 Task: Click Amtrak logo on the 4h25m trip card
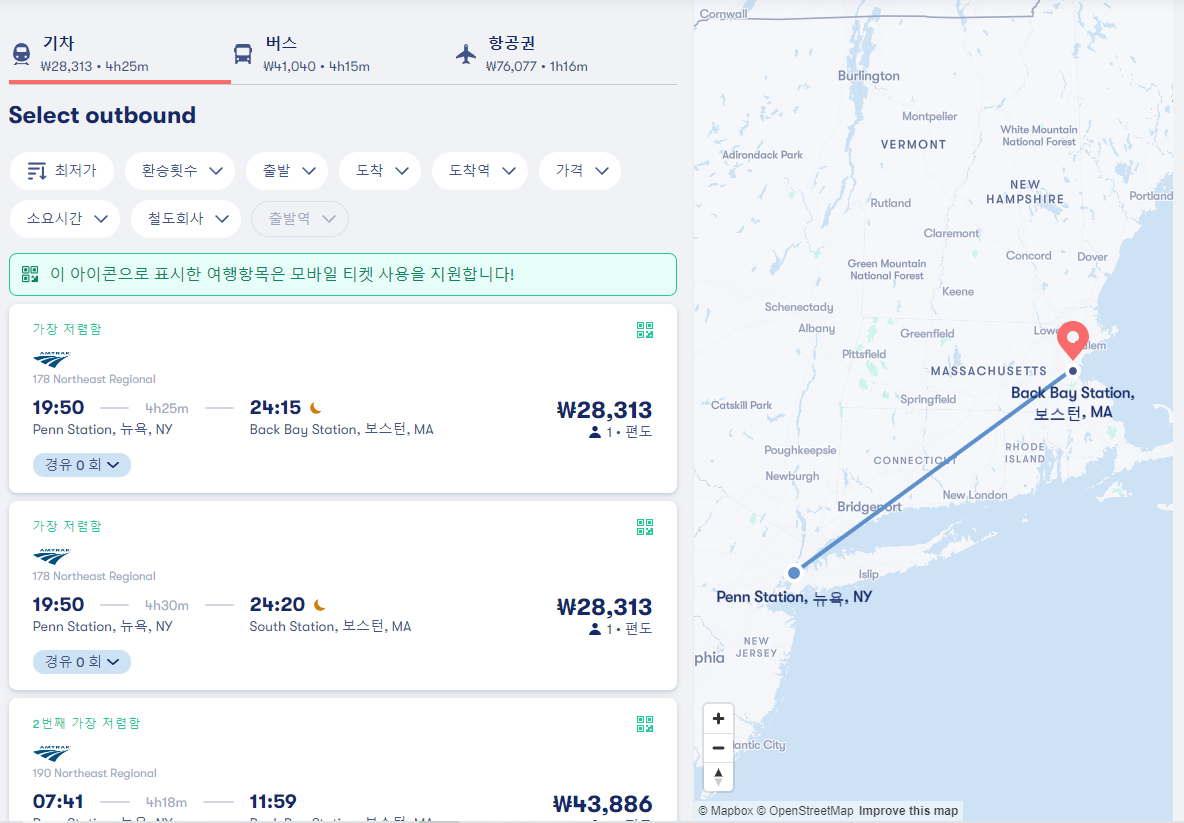click(51, 359)
